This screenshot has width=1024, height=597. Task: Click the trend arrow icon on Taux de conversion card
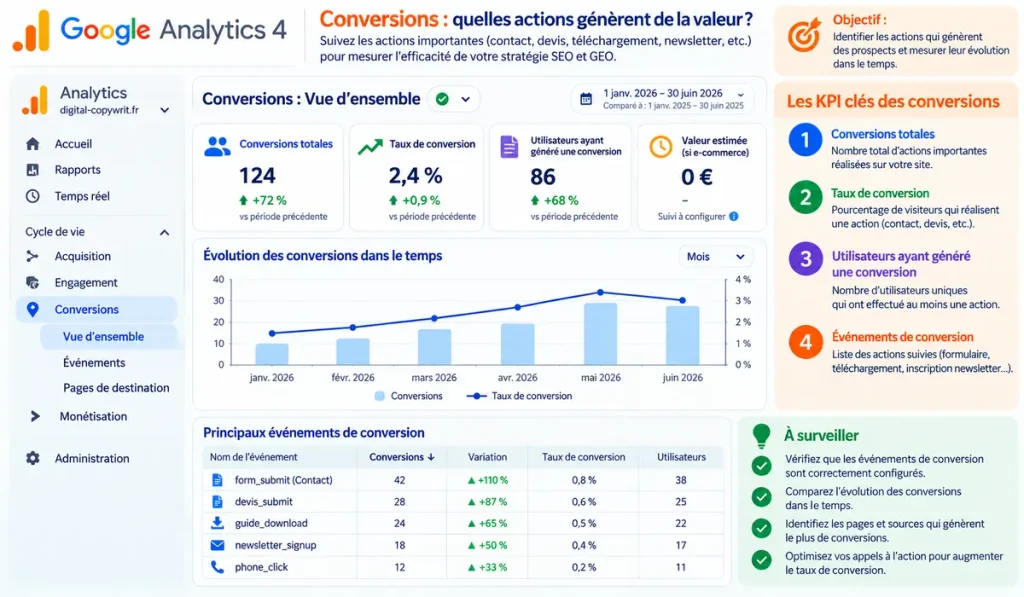[x=370, y=147]
